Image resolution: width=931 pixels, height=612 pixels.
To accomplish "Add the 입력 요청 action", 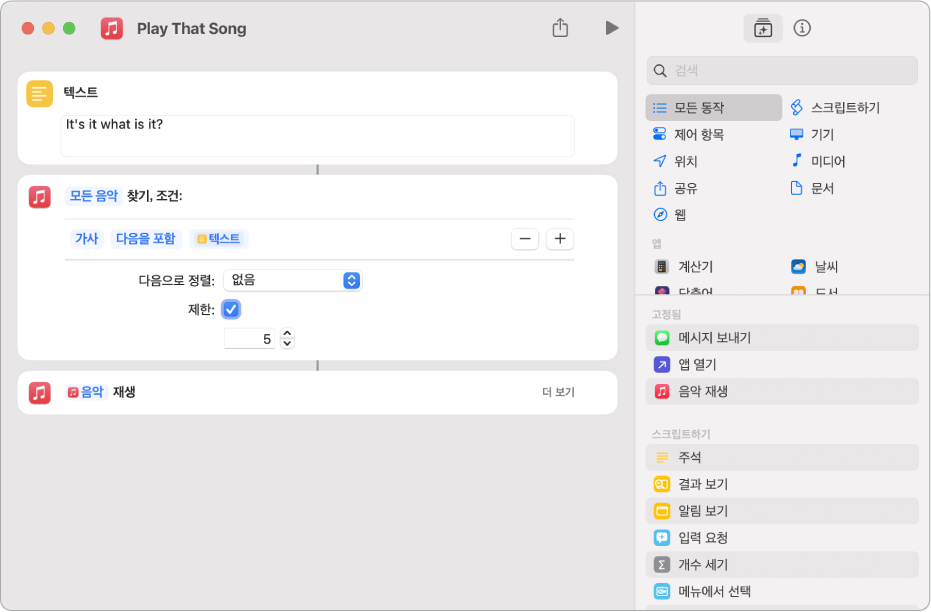I will 782,538.
